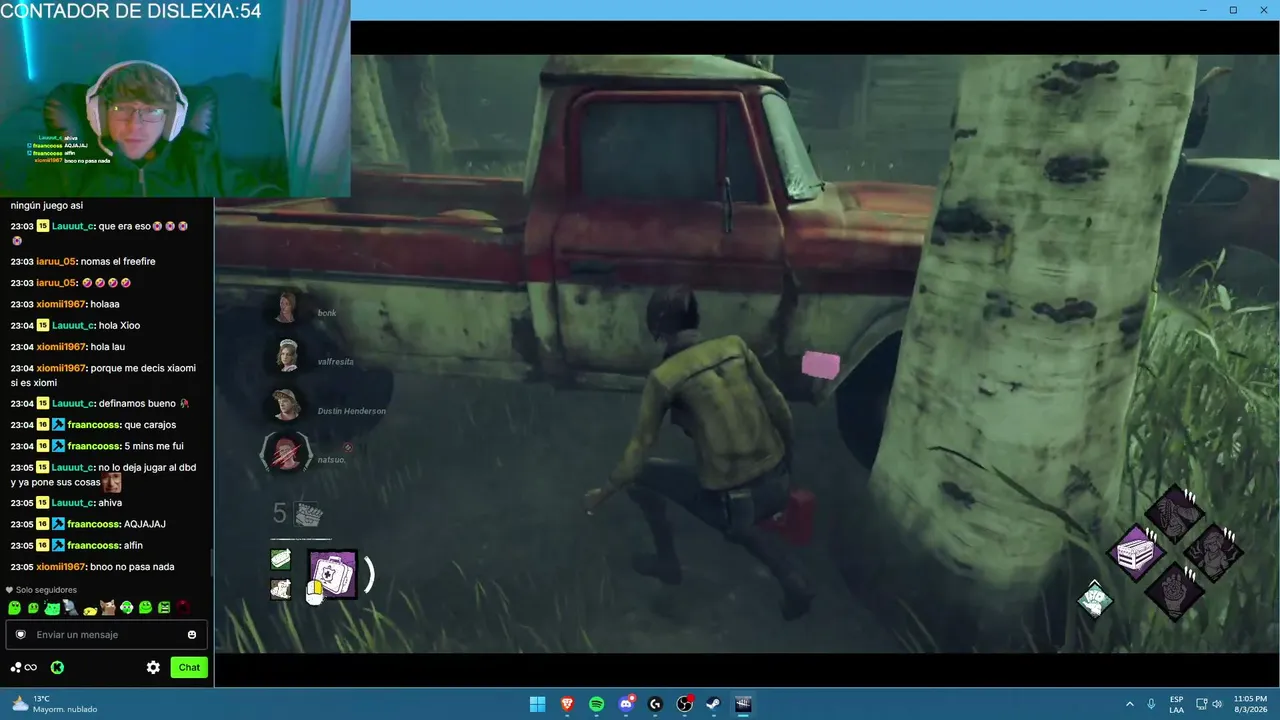Open the Windows Start menu

click(x=537, y=704)
